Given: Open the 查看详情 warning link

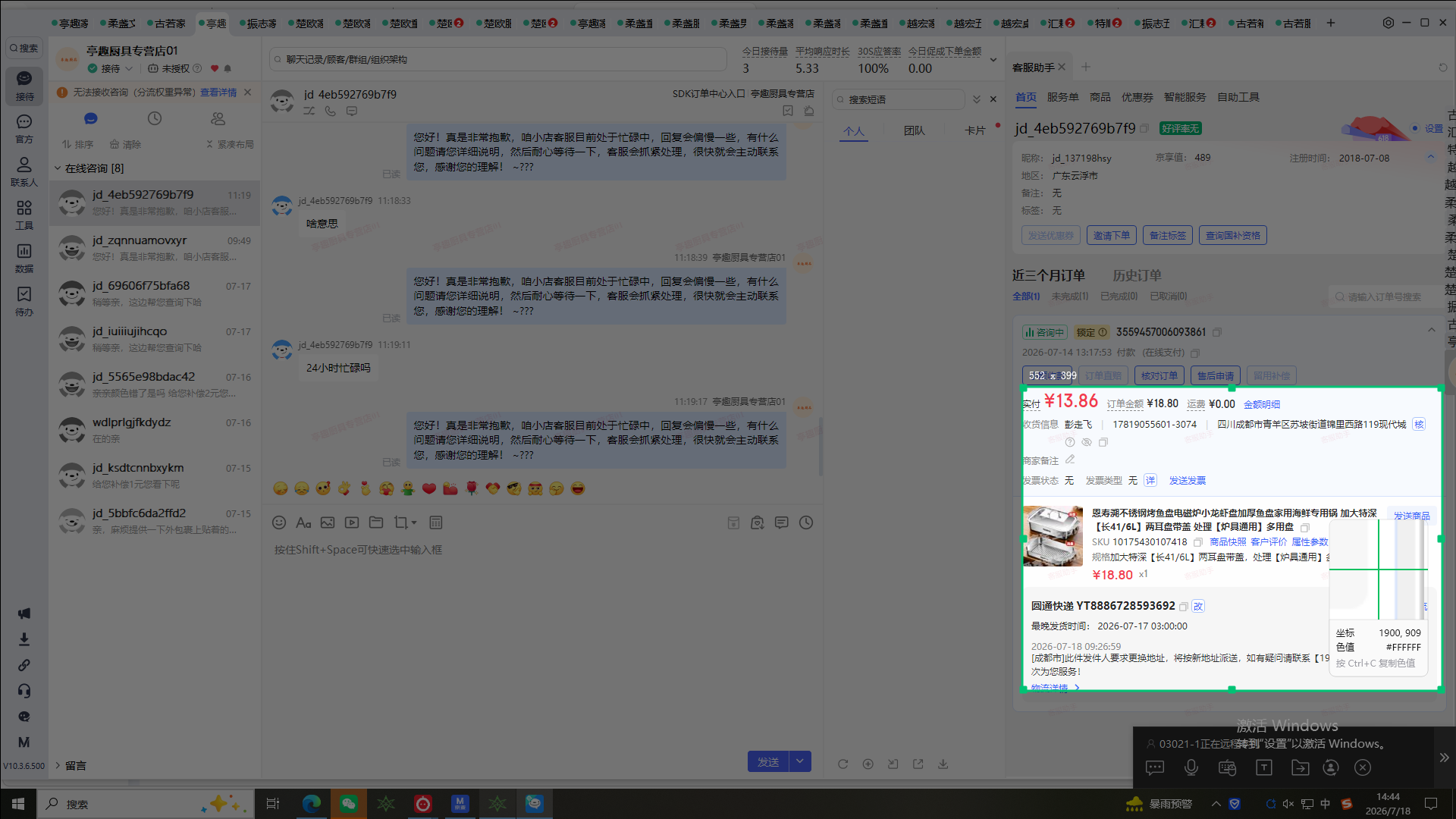Looking at the screenshot, I should coord(218,93).
